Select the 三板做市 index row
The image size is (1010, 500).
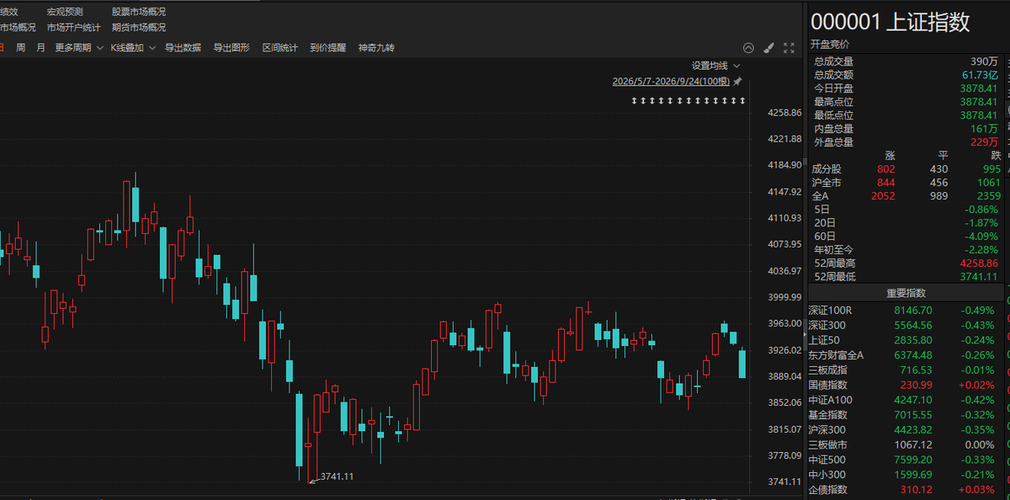(904, 445)
